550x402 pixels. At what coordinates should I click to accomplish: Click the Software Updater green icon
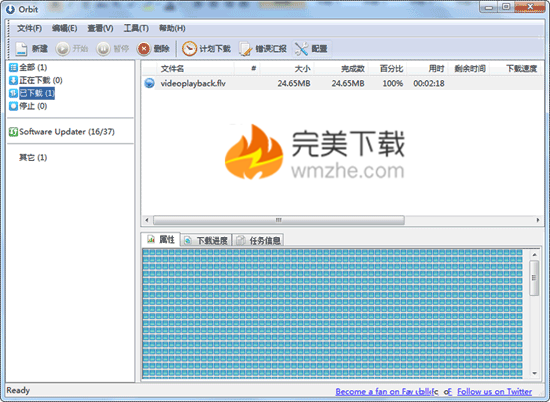coord(13,132)
